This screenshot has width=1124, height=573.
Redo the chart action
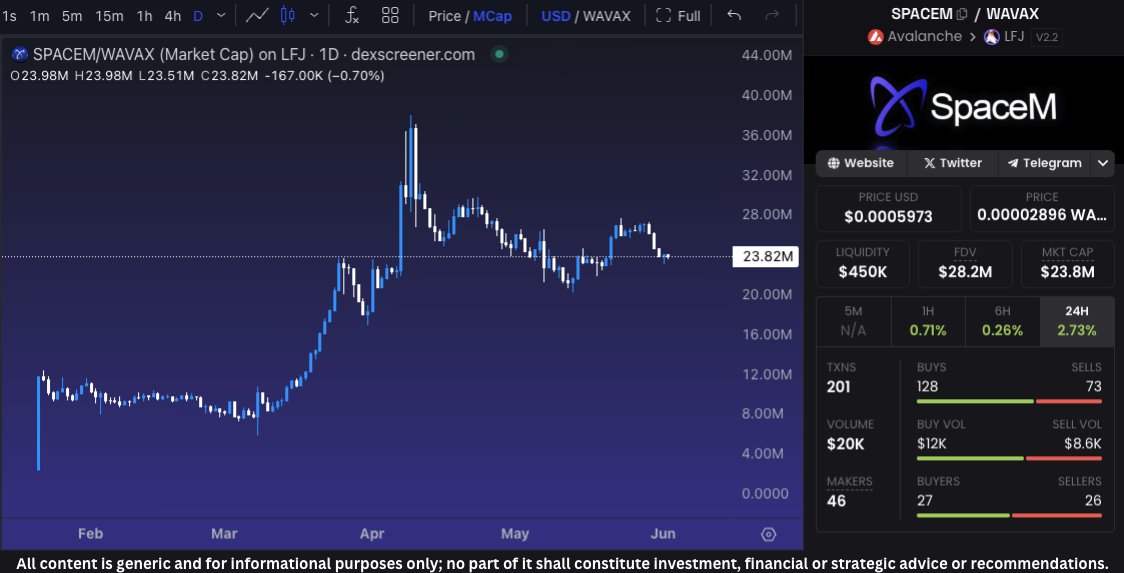pyautogui.click(x=772, y=15)
